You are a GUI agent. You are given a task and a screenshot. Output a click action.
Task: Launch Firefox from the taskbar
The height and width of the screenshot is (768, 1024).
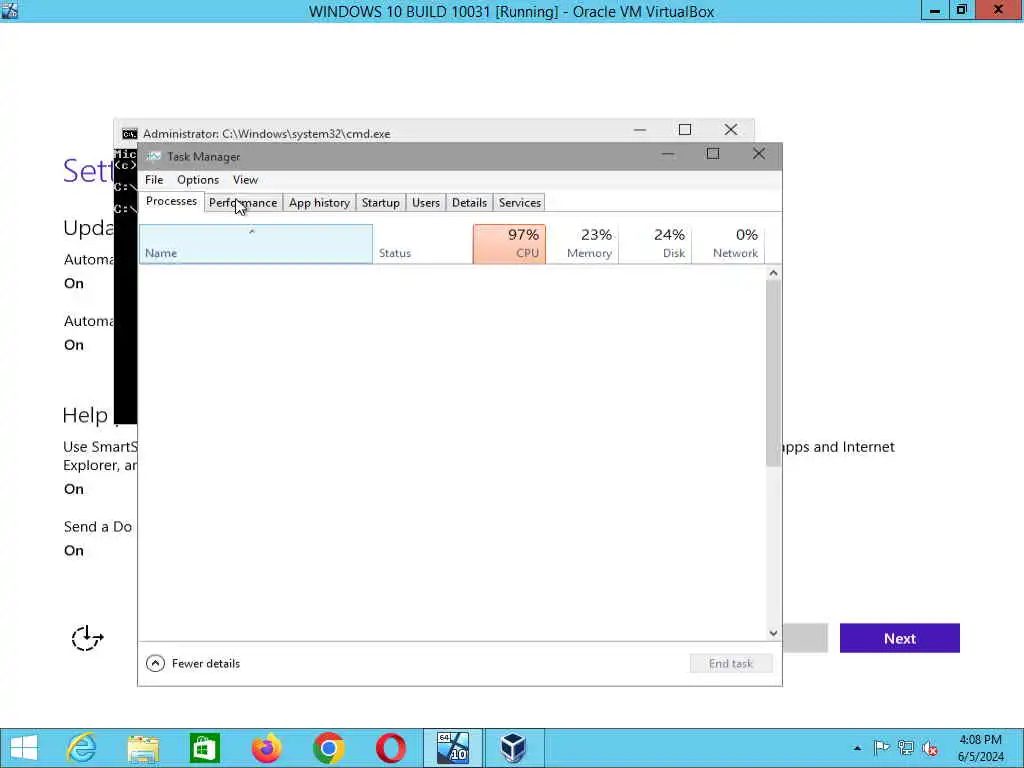(266, 748)
